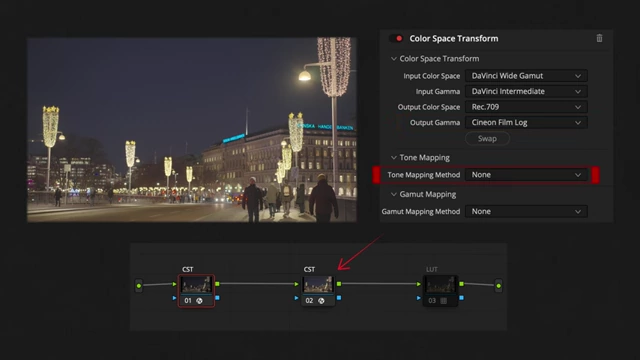
Task: Click the Input Color Space label
Action: [431, 76]
